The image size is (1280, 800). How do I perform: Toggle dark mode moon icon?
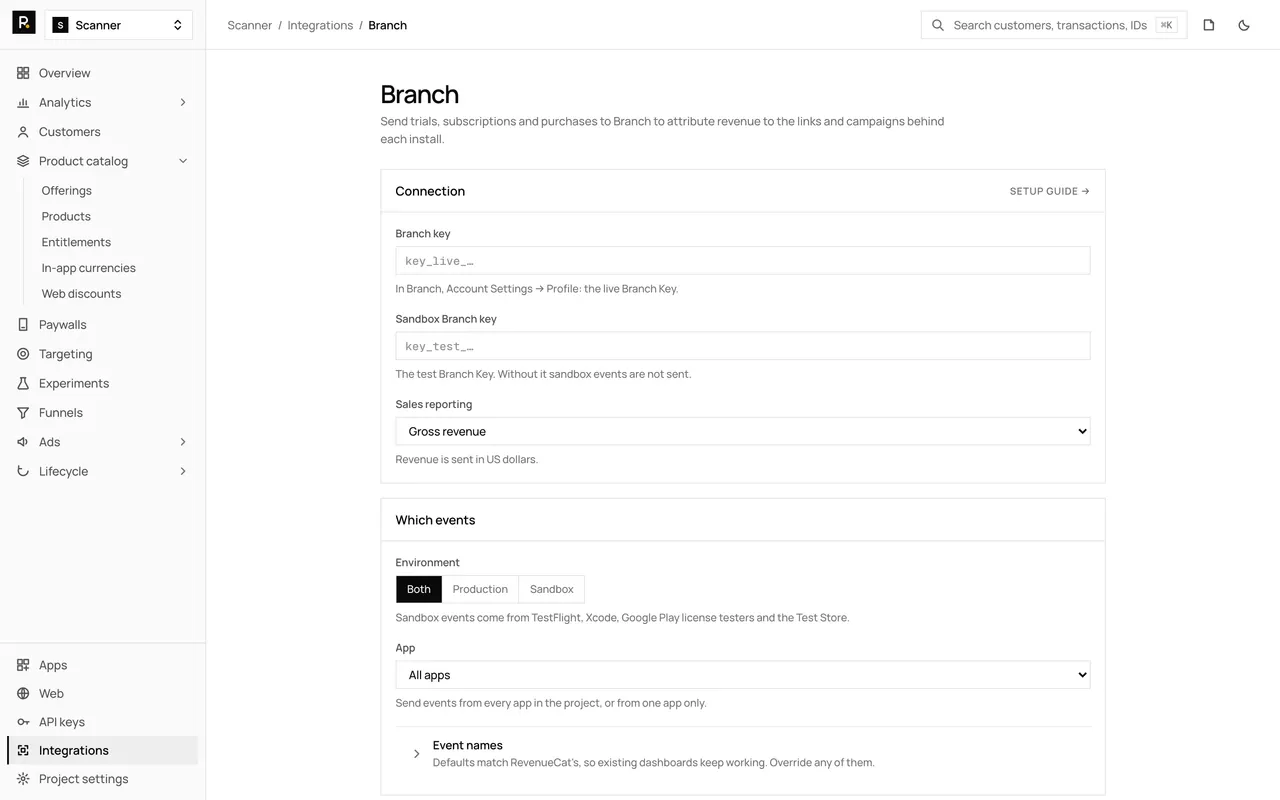point(1244,25)
